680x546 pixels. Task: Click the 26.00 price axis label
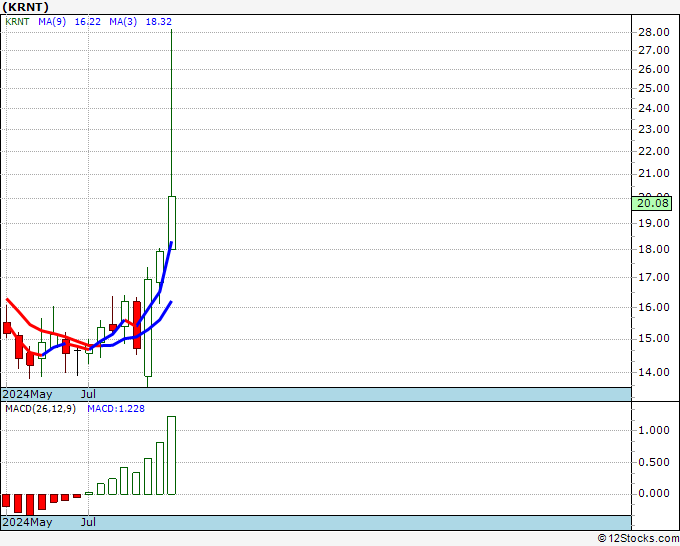[x=654, y=69]
